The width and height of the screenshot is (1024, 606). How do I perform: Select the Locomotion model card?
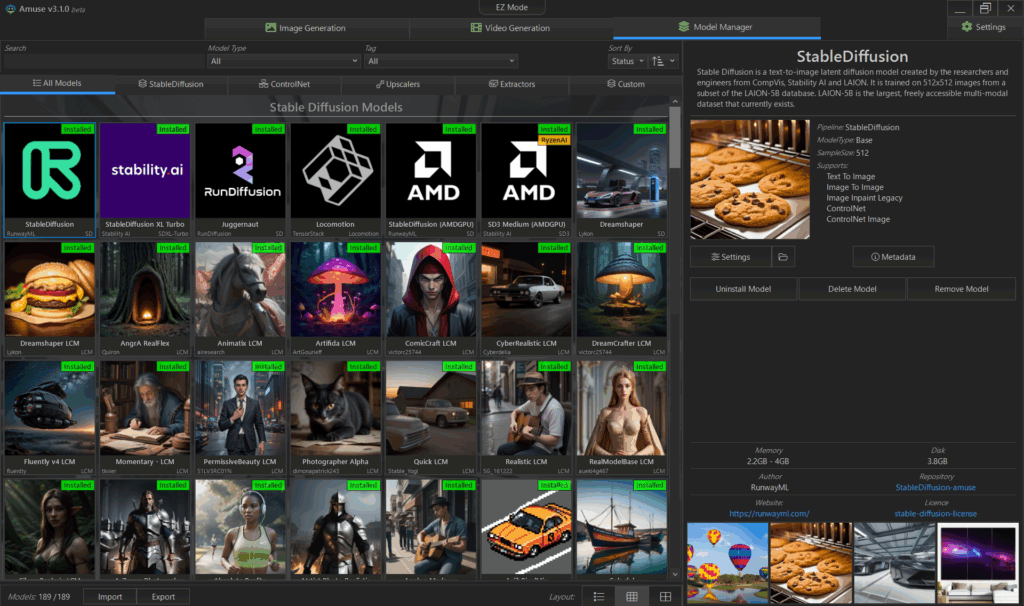(336, 180)
